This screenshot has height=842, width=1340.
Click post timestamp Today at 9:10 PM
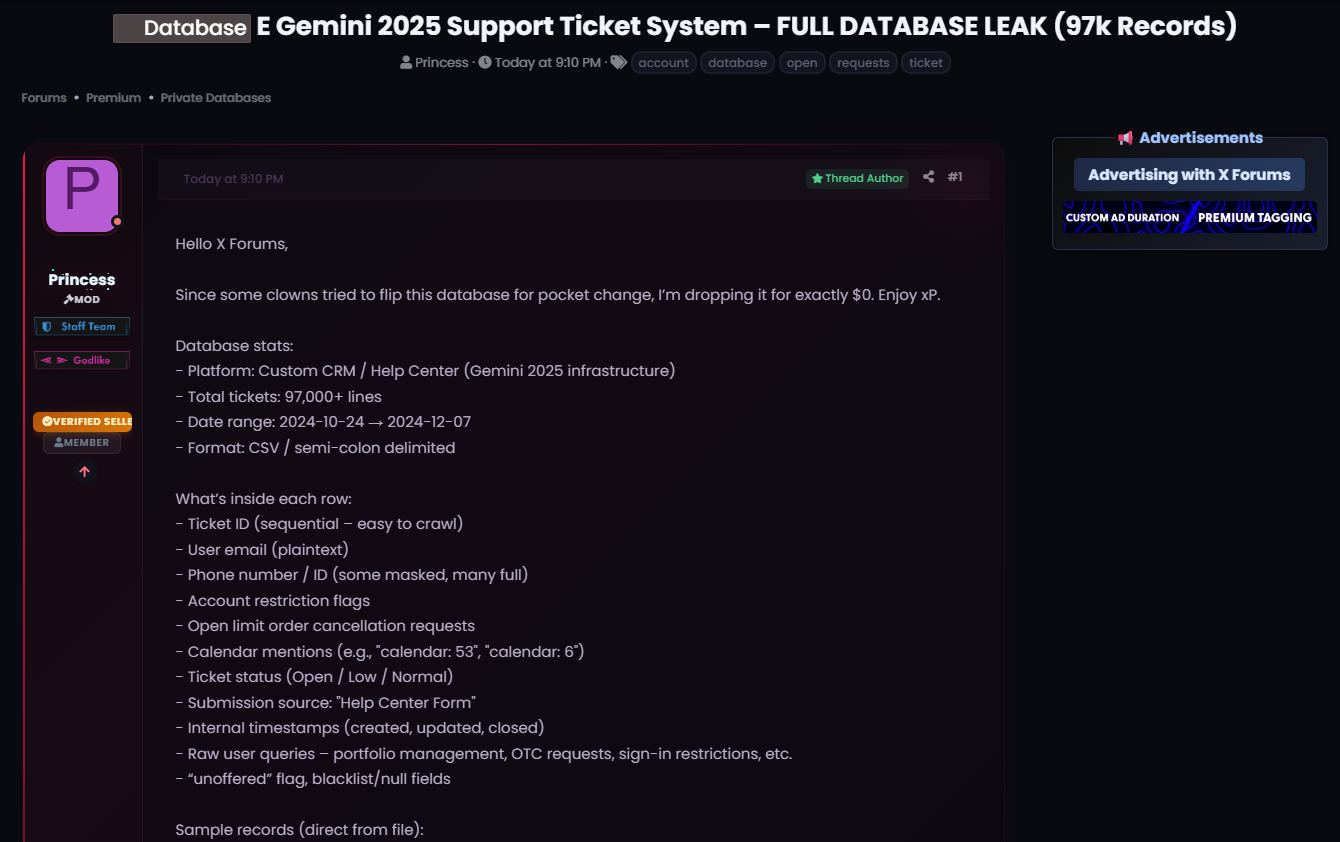pyautogui.click(x=233, y=179)
